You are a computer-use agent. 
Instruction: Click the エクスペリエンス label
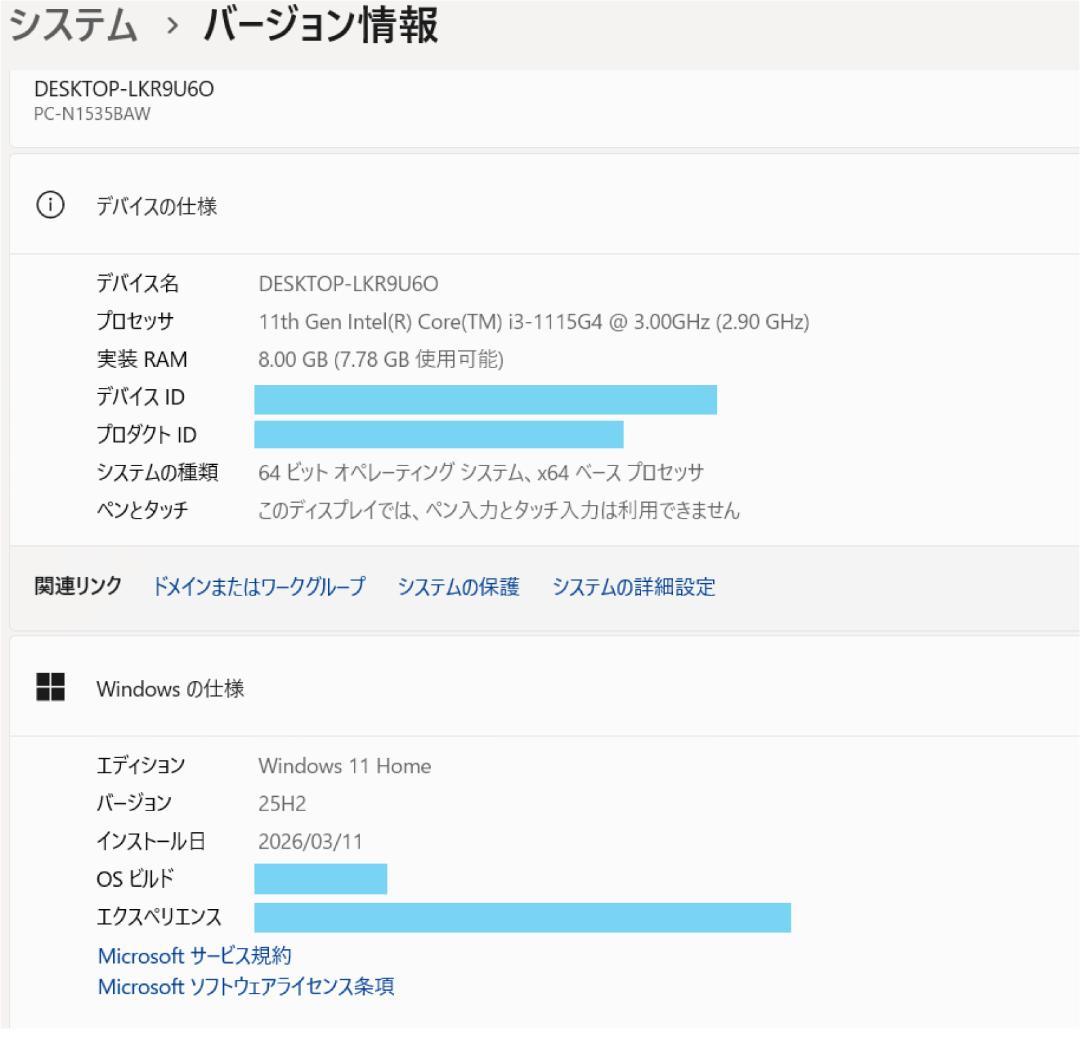pyautogui.click(x=159, y=917)
